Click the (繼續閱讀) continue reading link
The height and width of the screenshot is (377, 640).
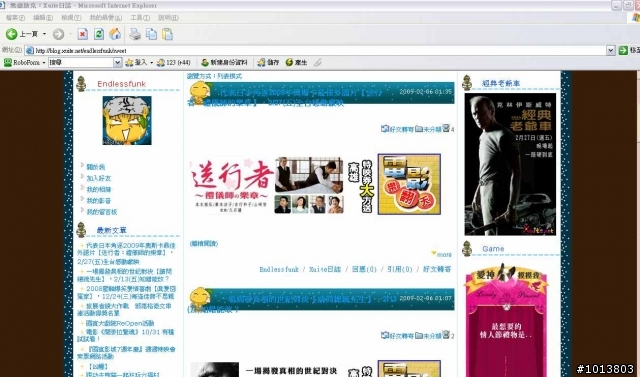pyautogui.click(x=204, y=244)
